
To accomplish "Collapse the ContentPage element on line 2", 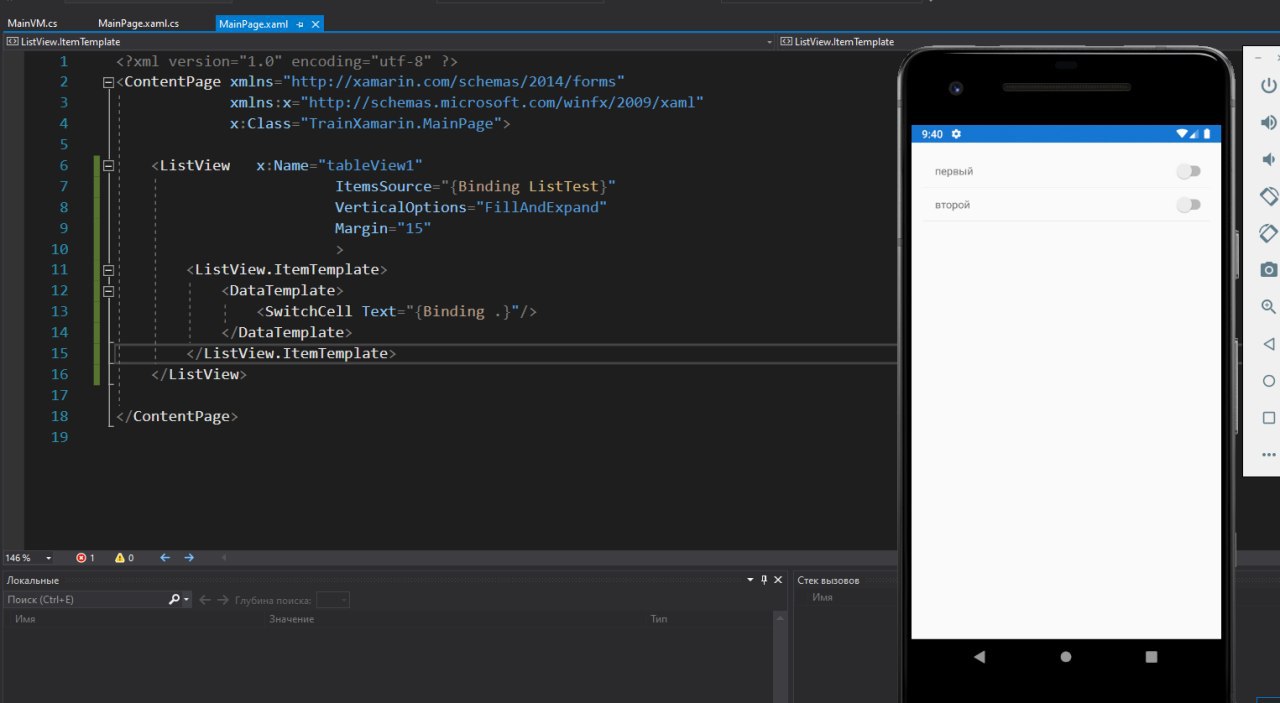I will [109, 82].
